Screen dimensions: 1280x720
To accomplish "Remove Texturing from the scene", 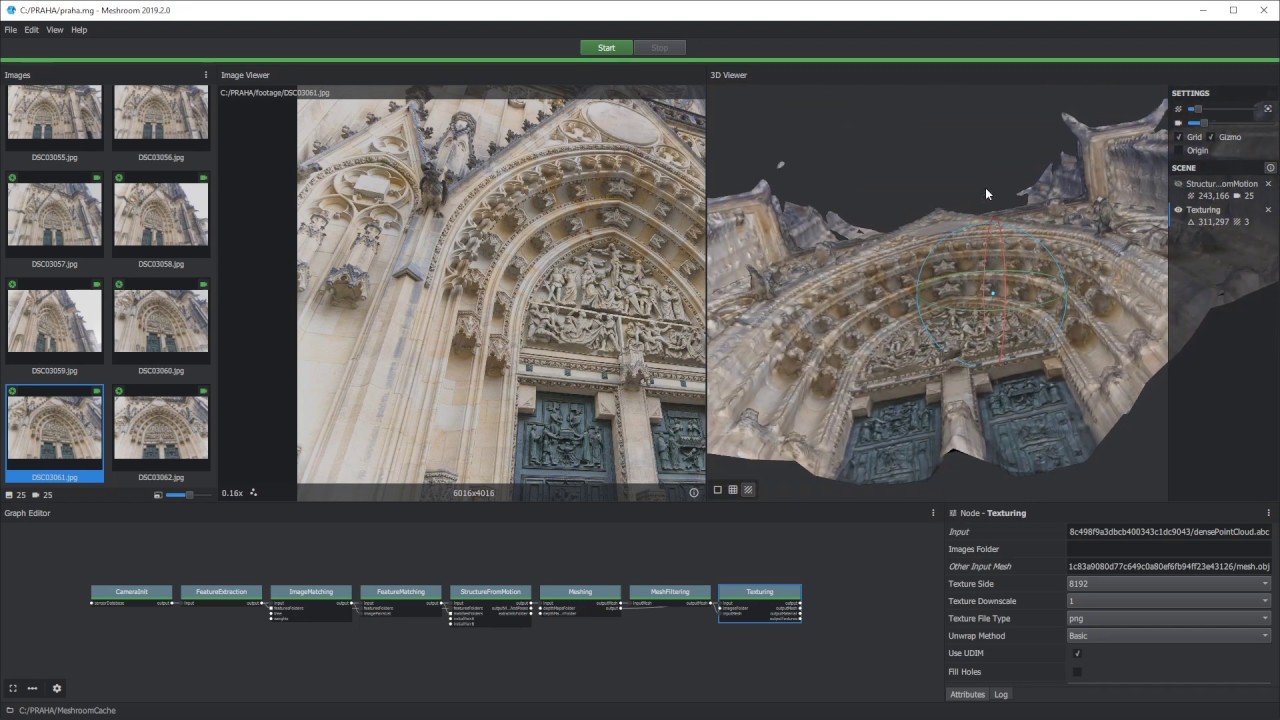I will pos(1269,210).
